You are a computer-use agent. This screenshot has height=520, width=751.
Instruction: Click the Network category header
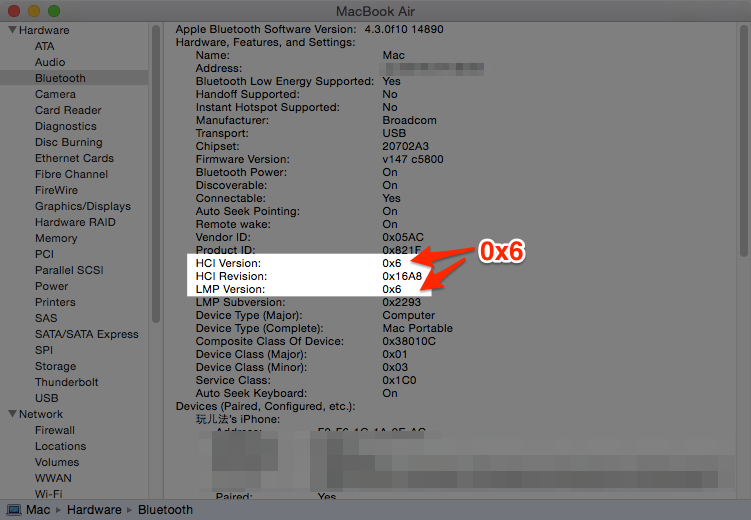41,414
